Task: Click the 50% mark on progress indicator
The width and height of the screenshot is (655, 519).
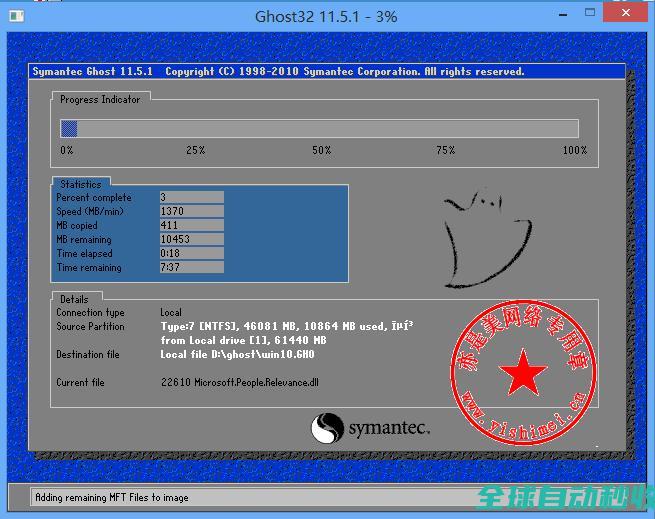Action: coord(321,150)
